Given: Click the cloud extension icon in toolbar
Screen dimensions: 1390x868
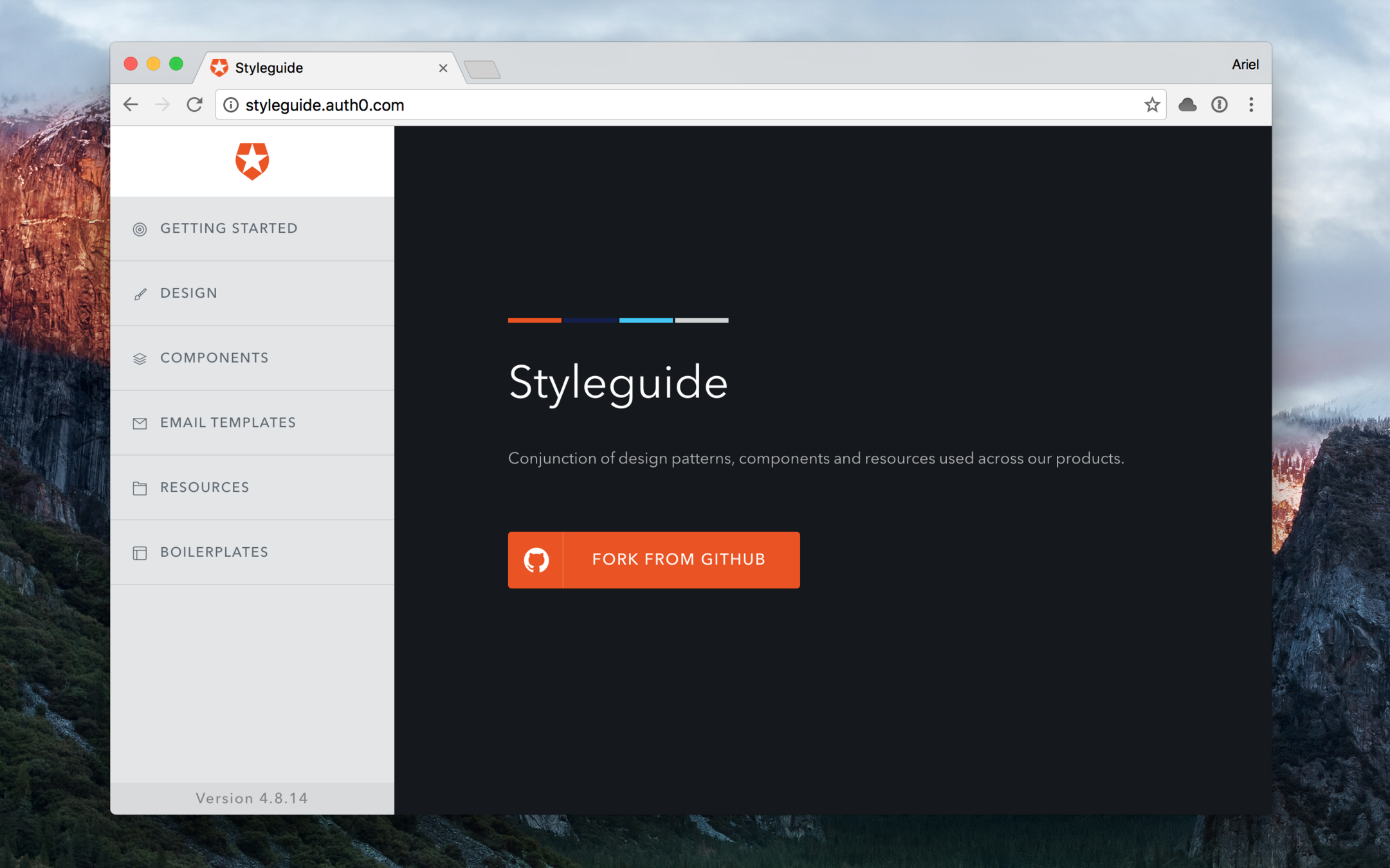Looking at the screenshot, I should (1187, 105).
